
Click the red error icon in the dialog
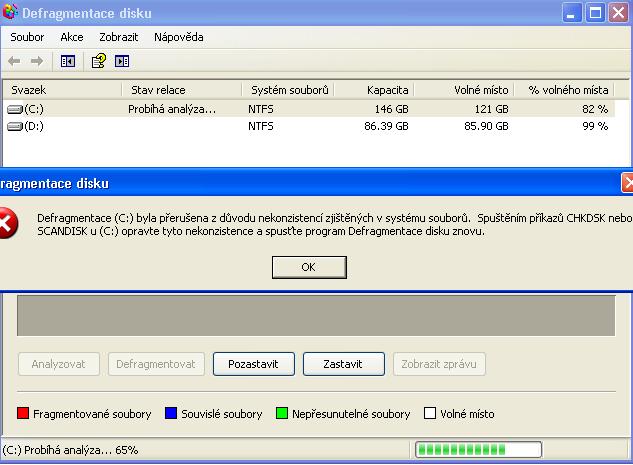point(7,223)
